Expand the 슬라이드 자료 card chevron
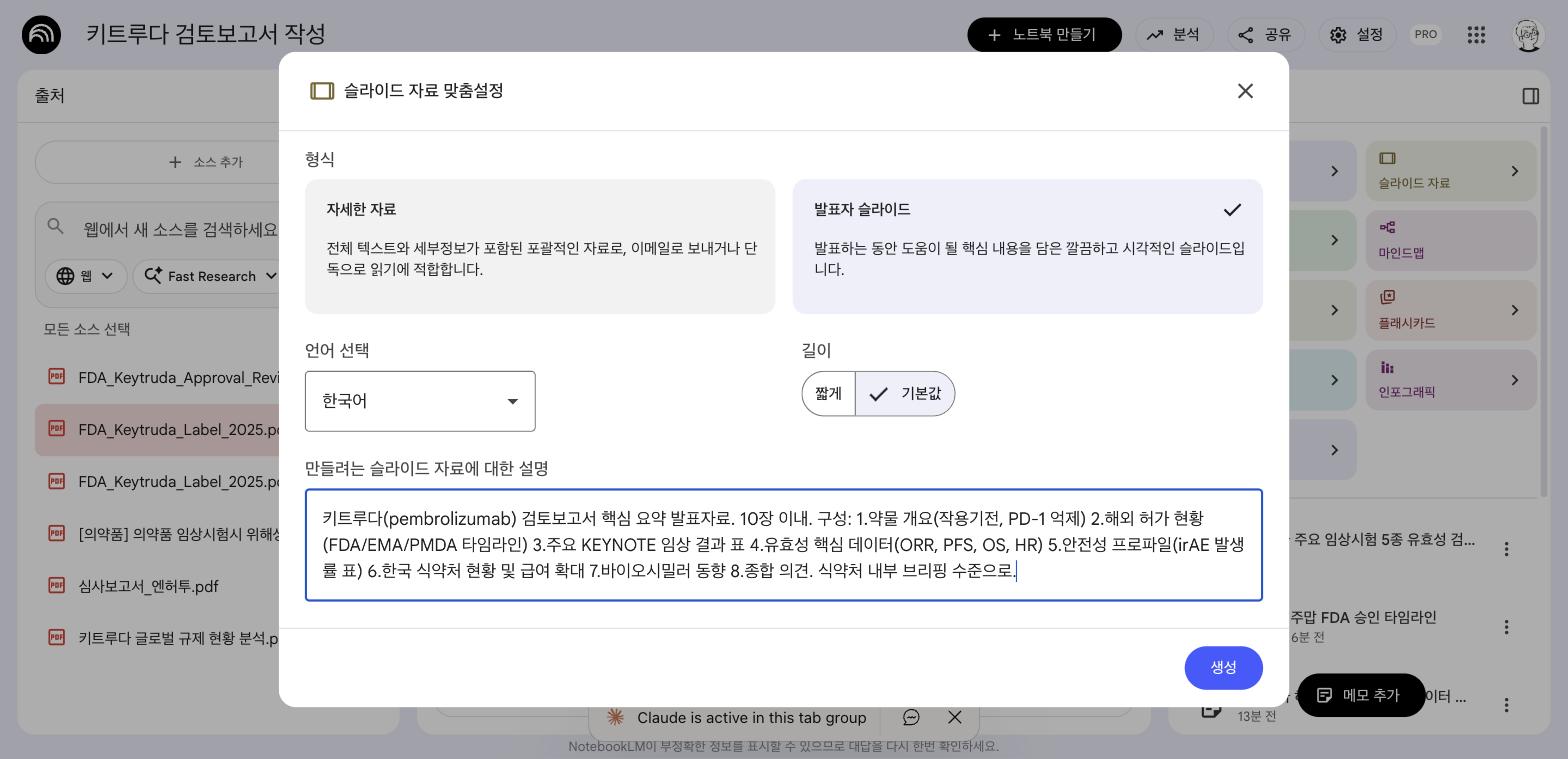 click(x=1514, y=171)
